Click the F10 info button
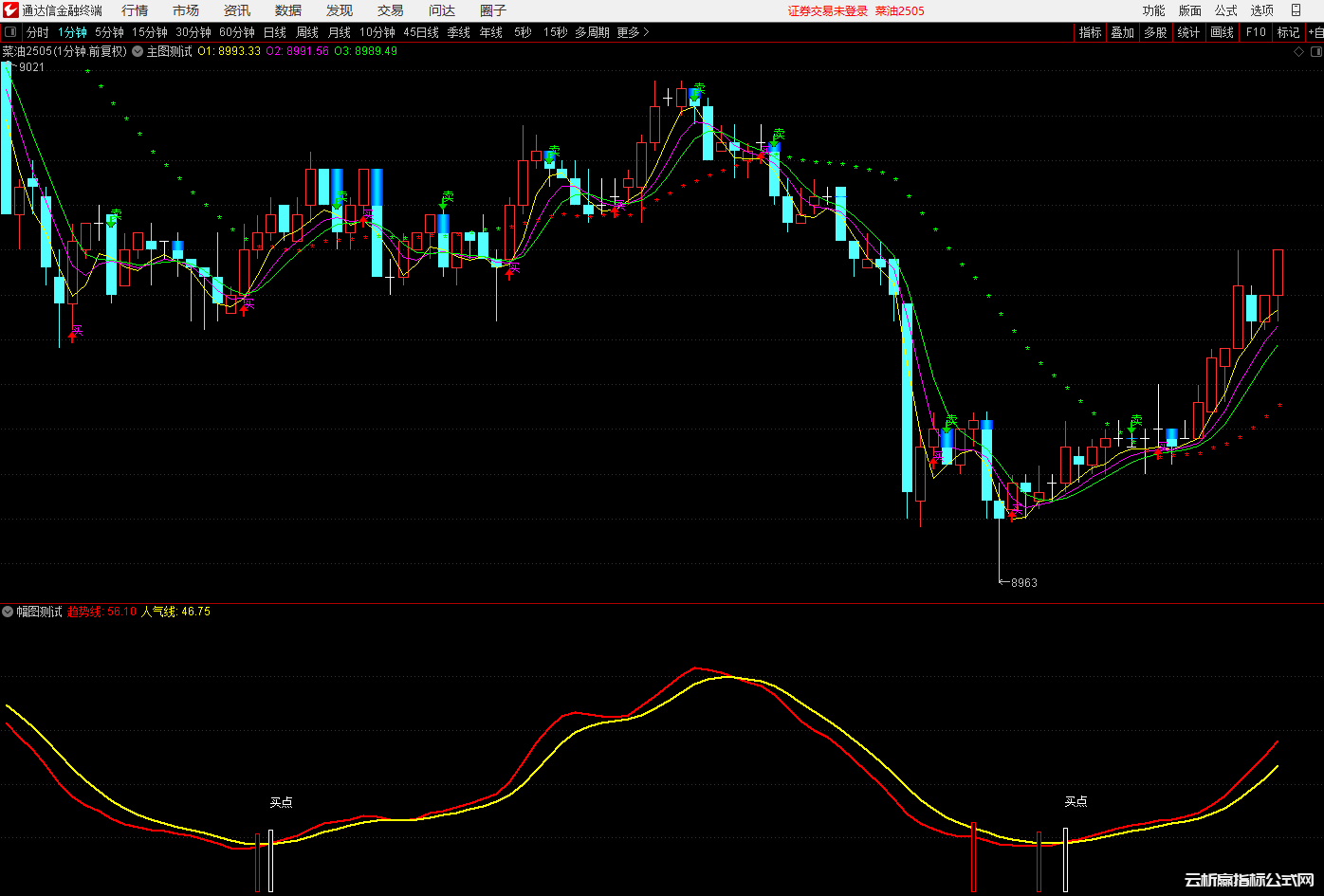This screenshot has width=1324, height=896. (1256, 32)
